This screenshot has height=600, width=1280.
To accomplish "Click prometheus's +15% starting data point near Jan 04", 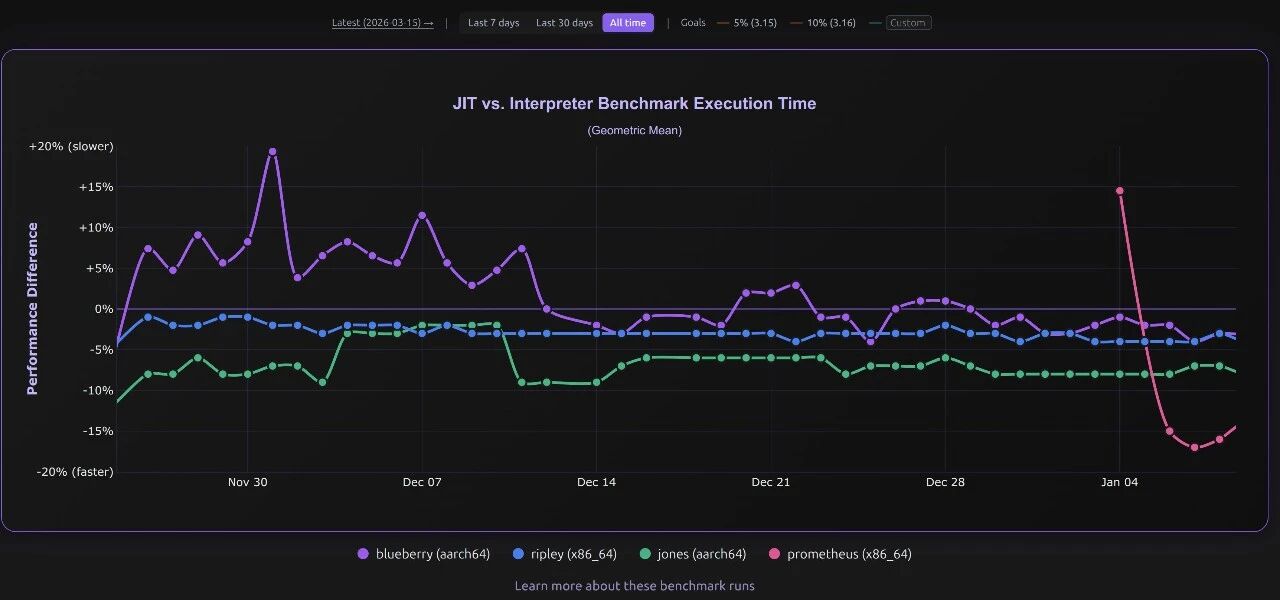I will coord(1119,190).
